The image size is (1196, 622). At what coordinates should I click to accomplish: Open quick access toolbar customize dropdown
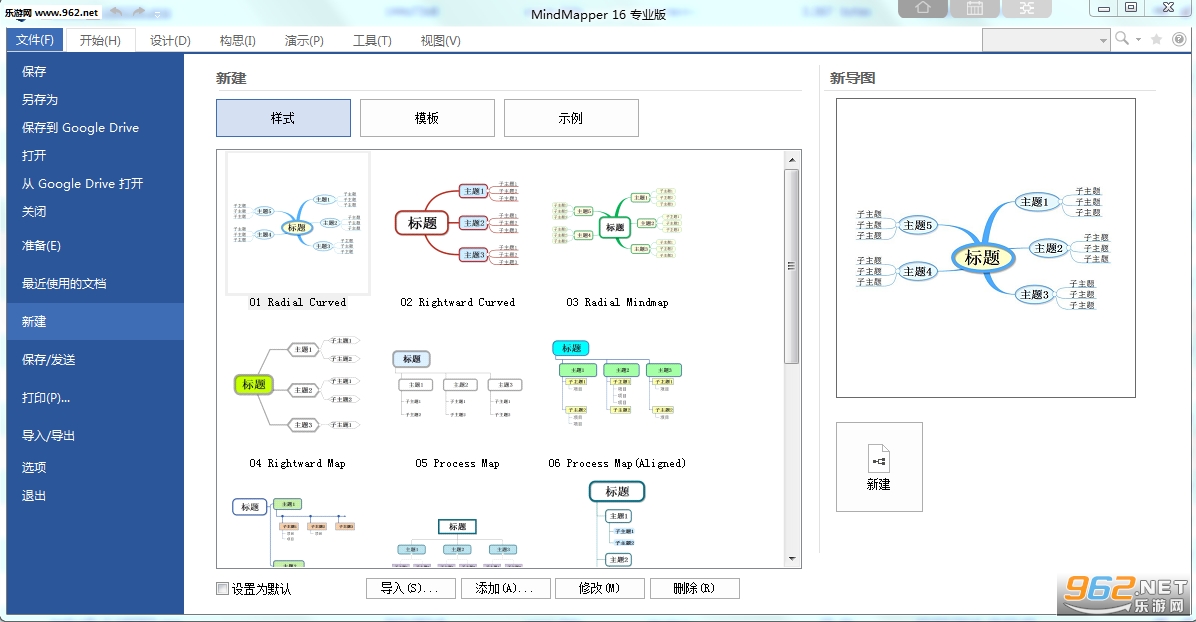pyautogui.click(x=158, y=14)
